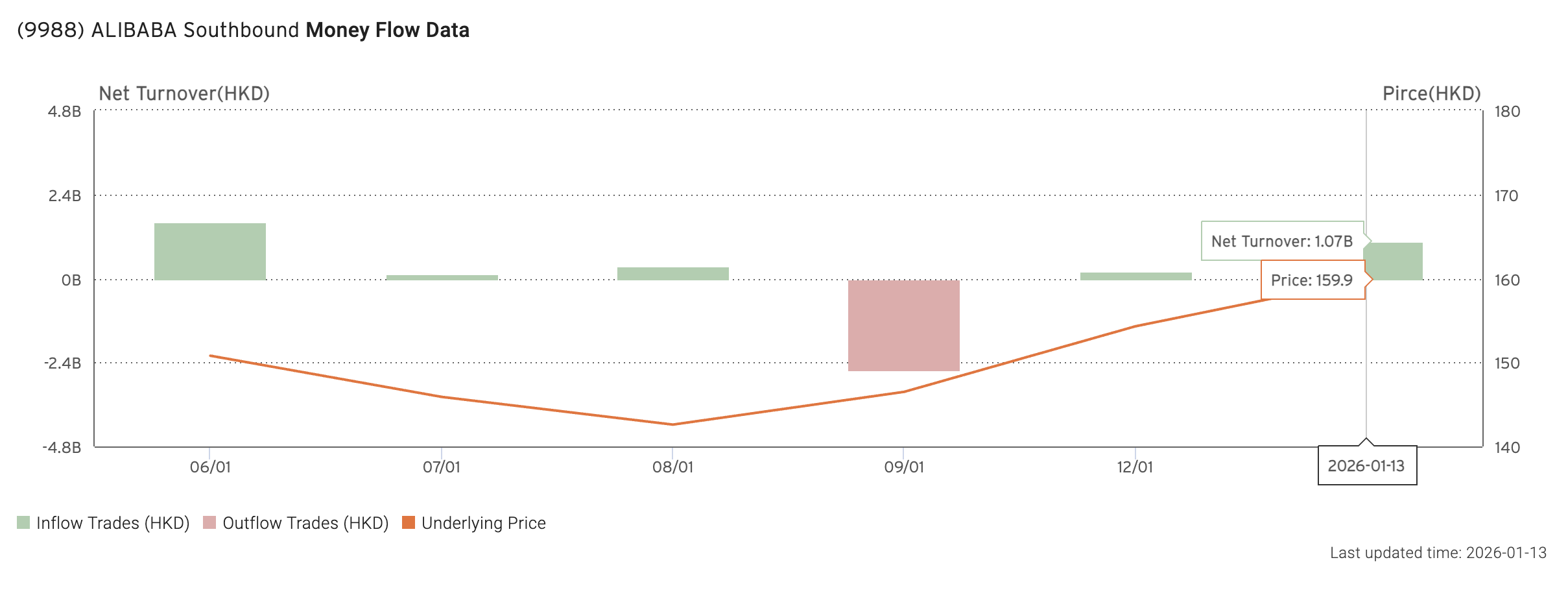The width and height of the screenshot is (1568, 597).
Task: Click the Last updated time text
Action: pos(1438,553)
